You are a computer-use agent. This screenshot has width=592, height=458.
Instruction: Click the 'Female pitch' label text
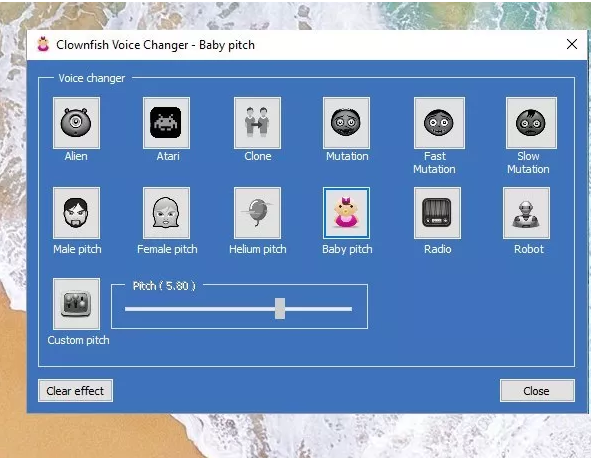[x=167, y=249]
